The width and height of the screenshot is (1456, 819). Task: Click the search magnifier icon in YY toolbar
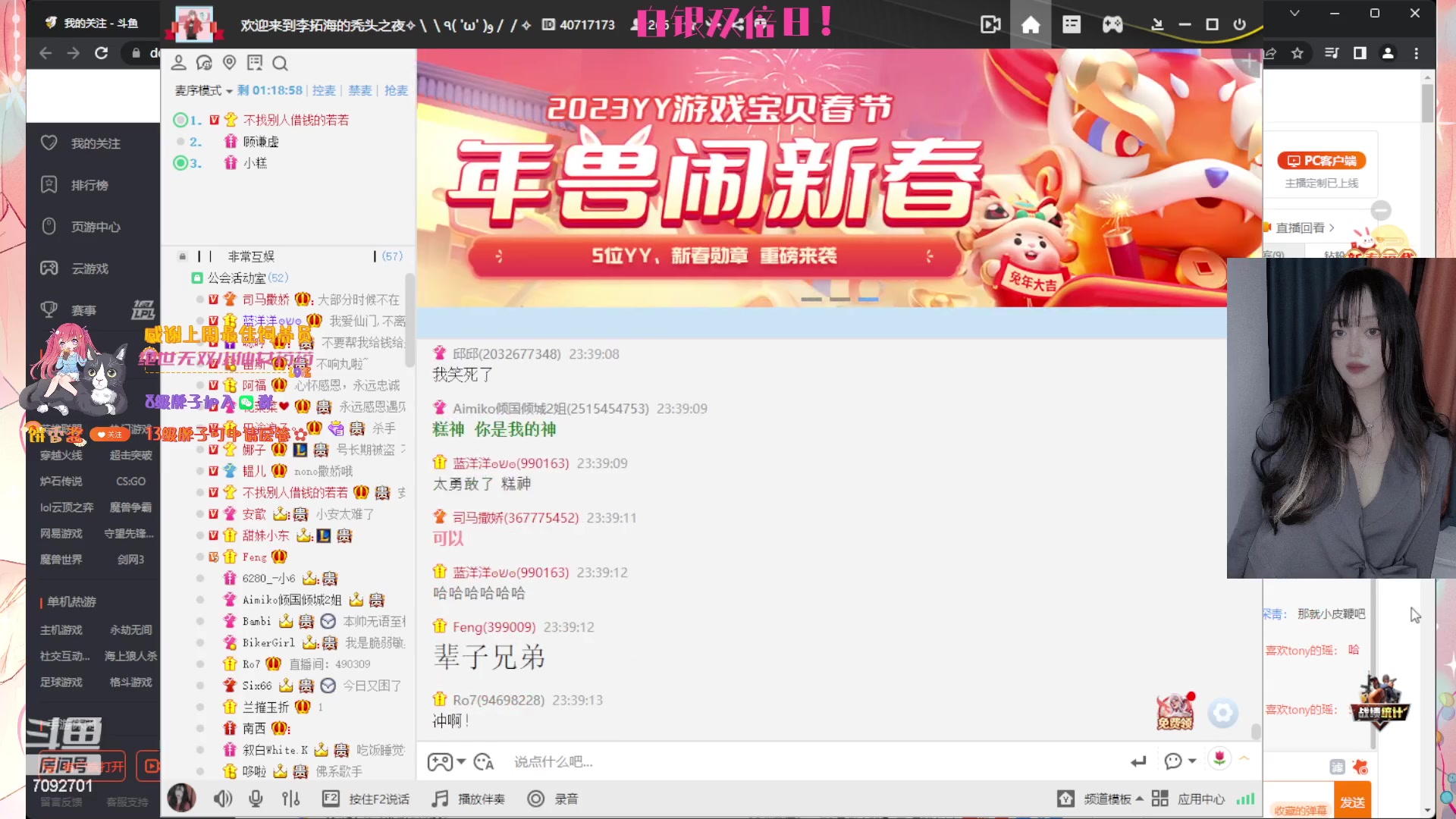tap(280, 63)
